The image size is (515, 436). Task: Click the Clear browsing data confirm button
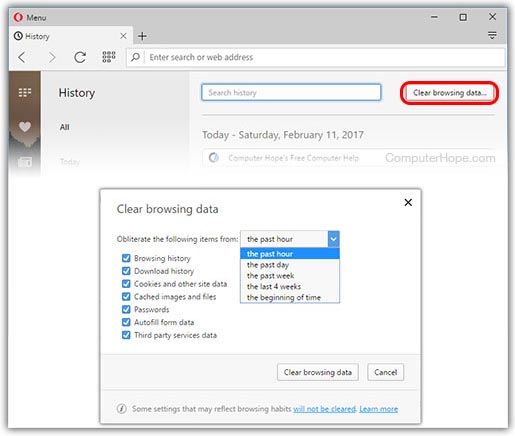(x=318, y=372)
